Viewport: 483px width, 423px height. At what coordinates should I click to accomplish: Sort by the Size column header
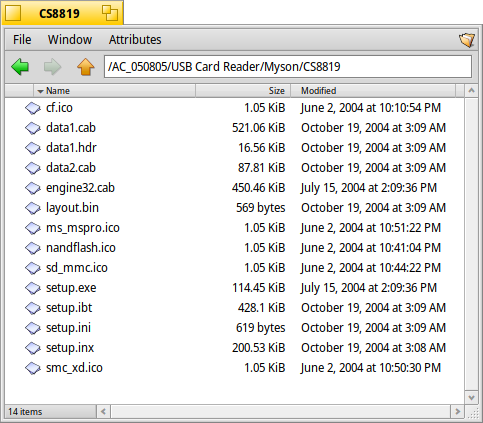(243, 91)
